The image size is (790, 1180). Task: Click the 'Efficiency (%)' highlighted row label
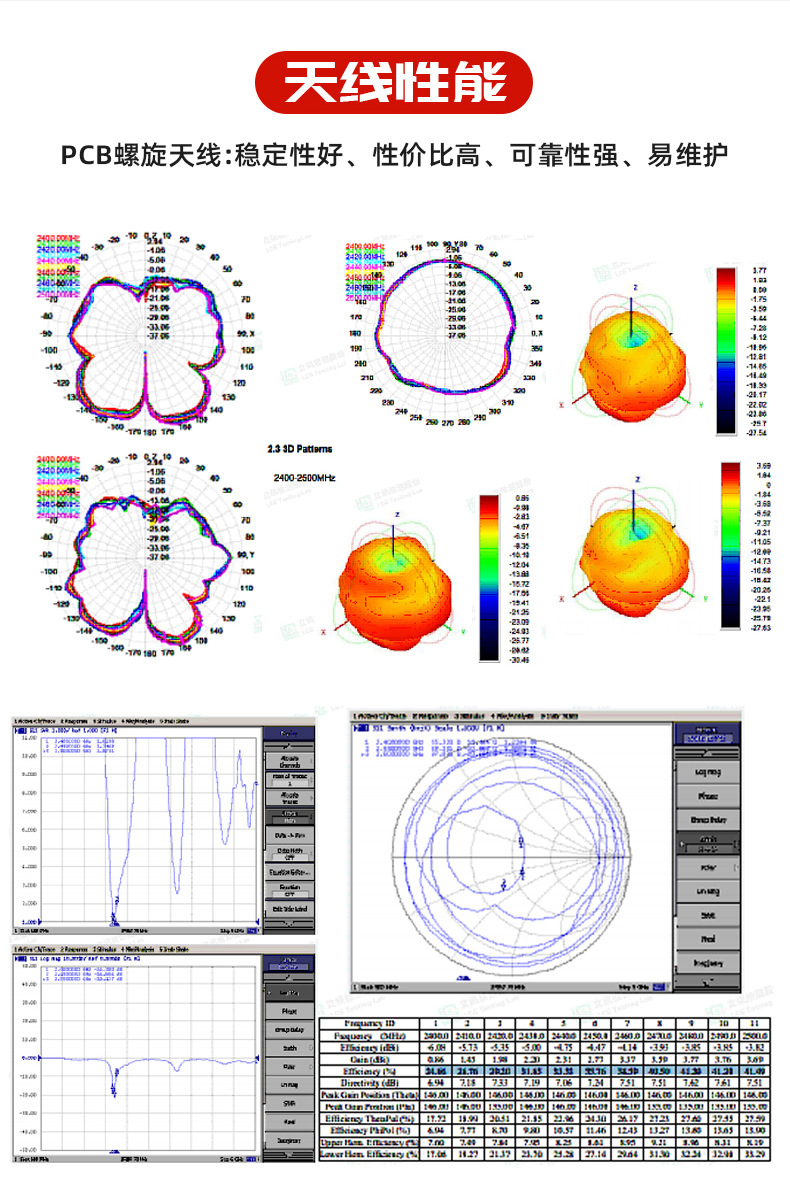coord(369,1071)
